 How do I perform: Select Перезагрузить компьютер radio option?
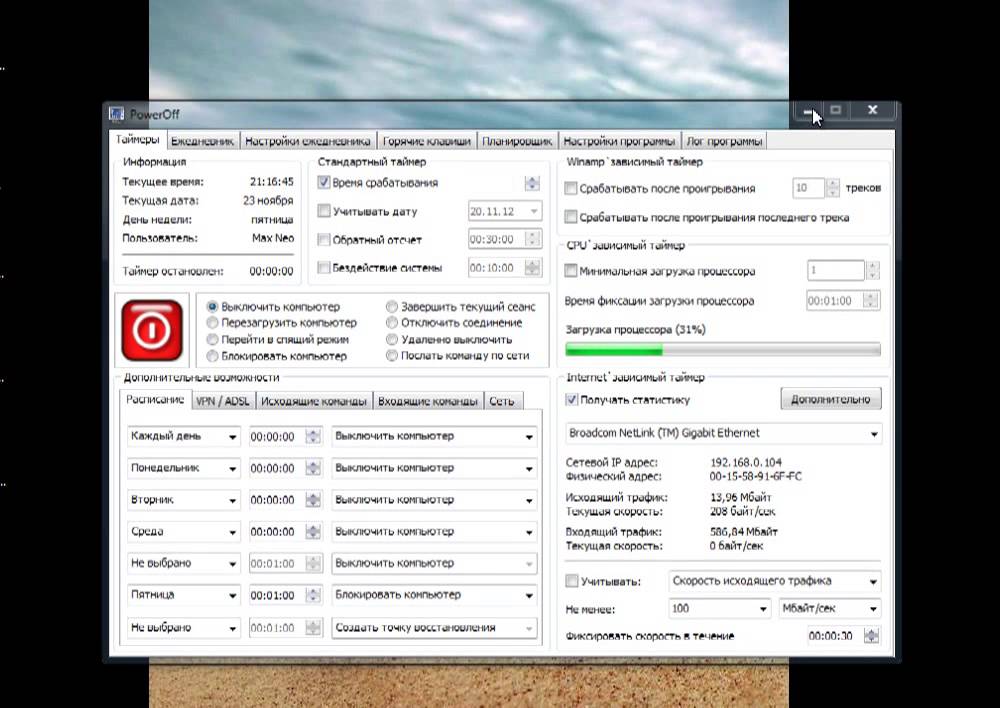click(x=212, y=323)
